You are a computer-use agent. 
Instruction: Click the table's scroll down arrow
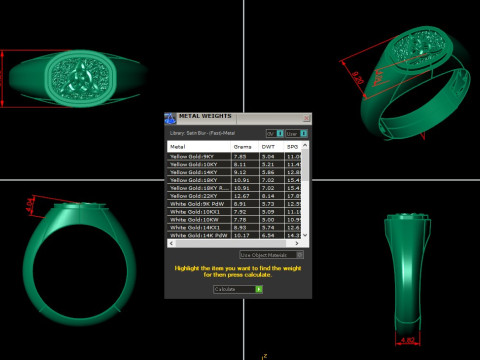(305, 235)
